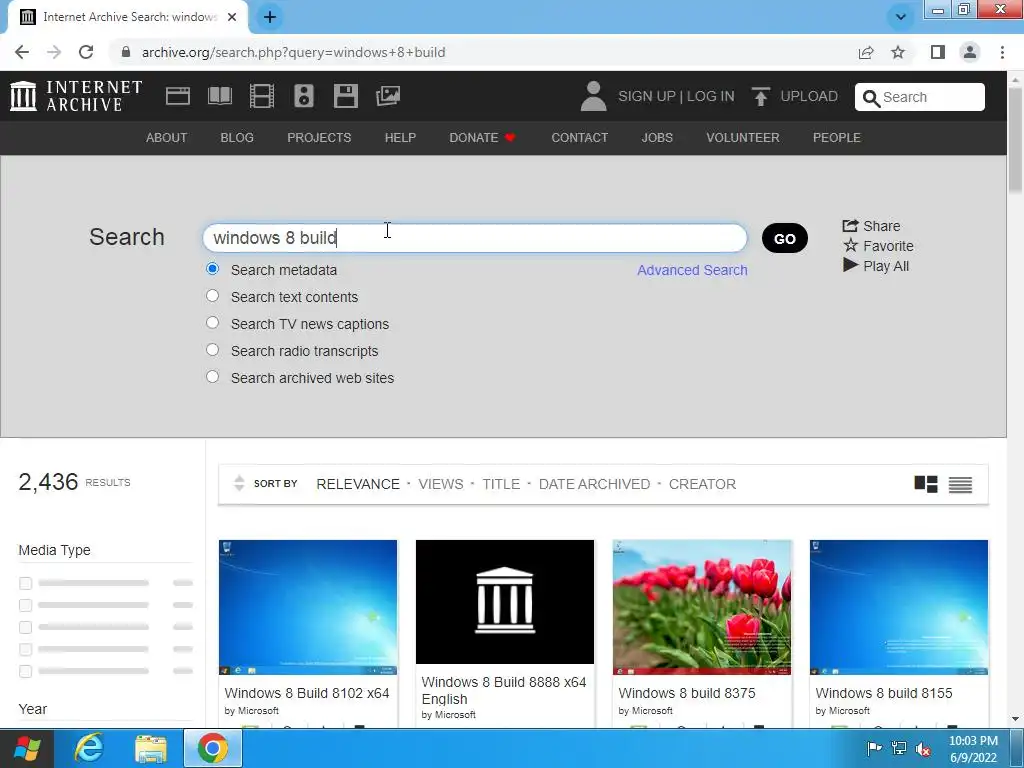Sort results by TITLE
The height and width of the screenshot is (768, 1024).
[x=501, y=484]
